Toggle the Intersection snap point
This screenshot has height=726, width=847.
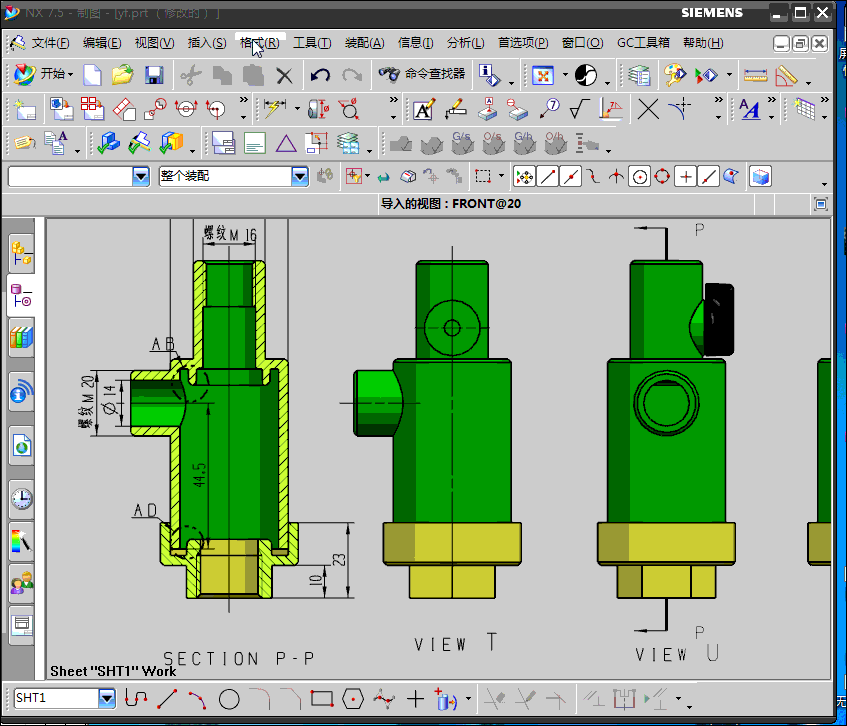point(617,177)
